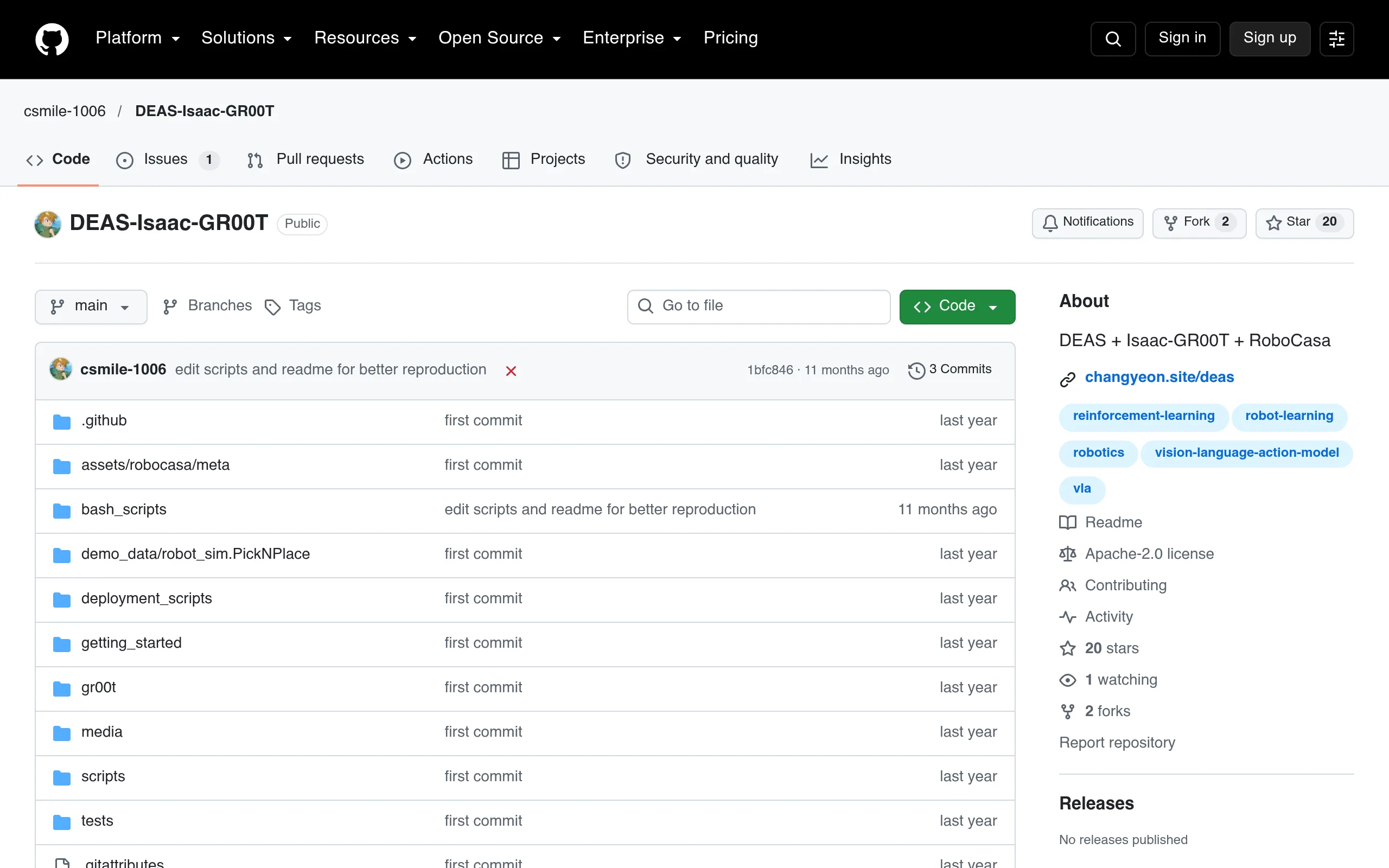Image resolution: width=1389 pixels, height=868 pixels.
Task: Open appearance settings sliders icon
Action: point(1336,39)
